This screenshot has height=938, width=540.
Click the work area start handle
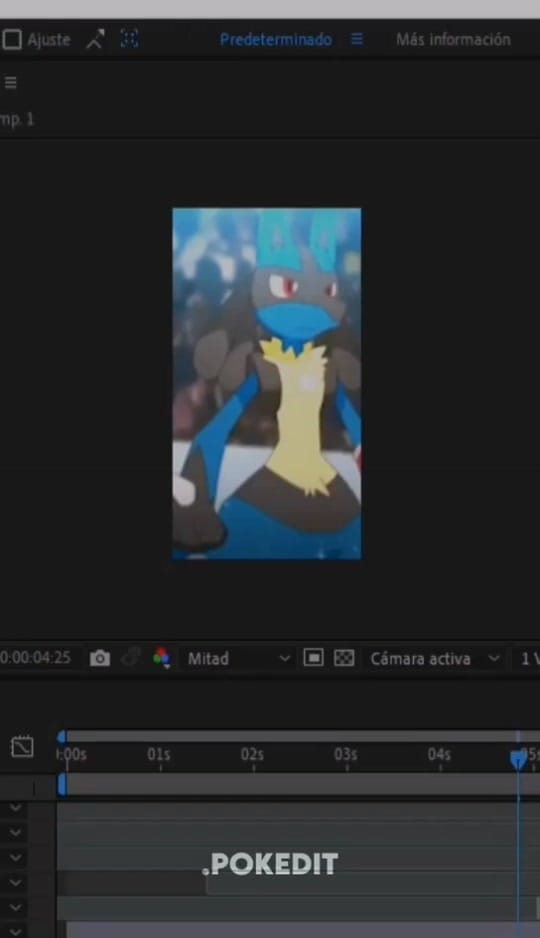click(x=62, y=785)
